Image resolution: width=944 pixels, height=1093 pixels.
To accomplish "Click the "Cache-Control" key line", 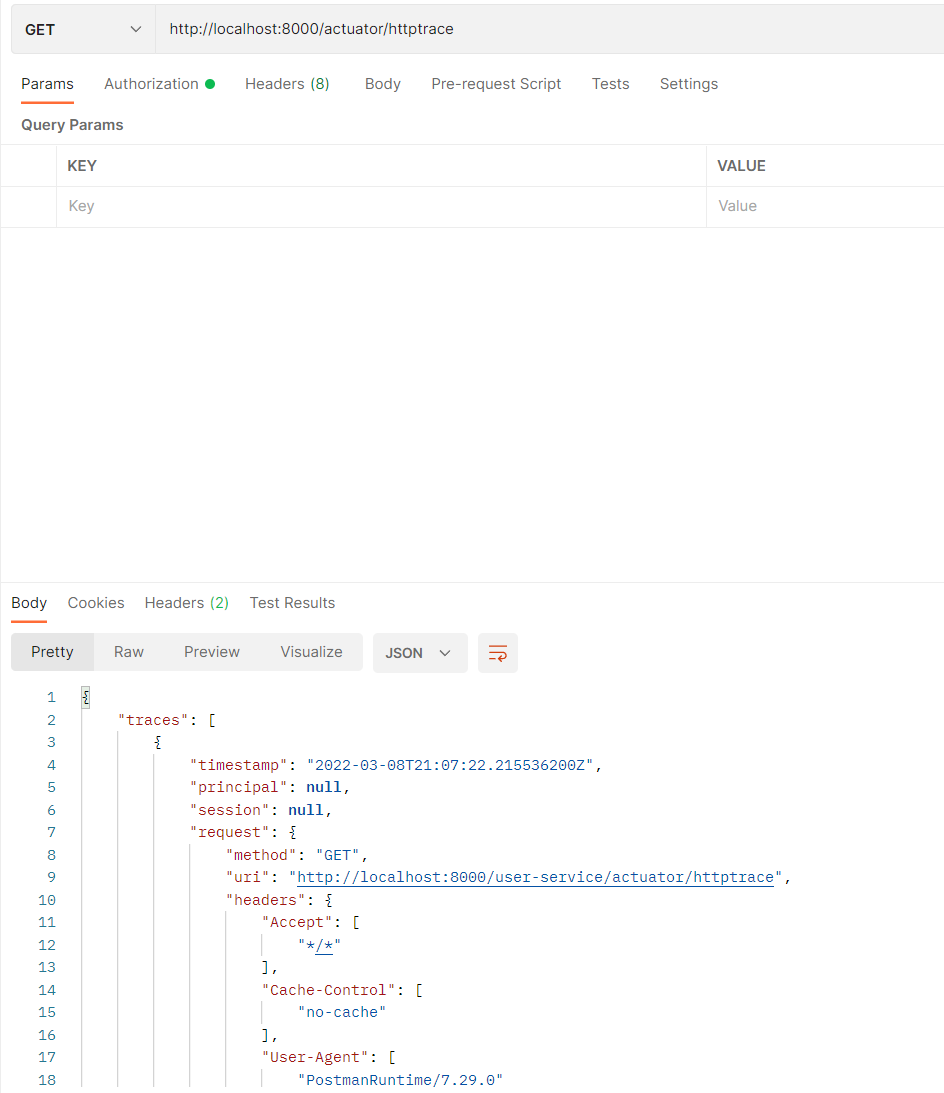I will coord(342,990).
